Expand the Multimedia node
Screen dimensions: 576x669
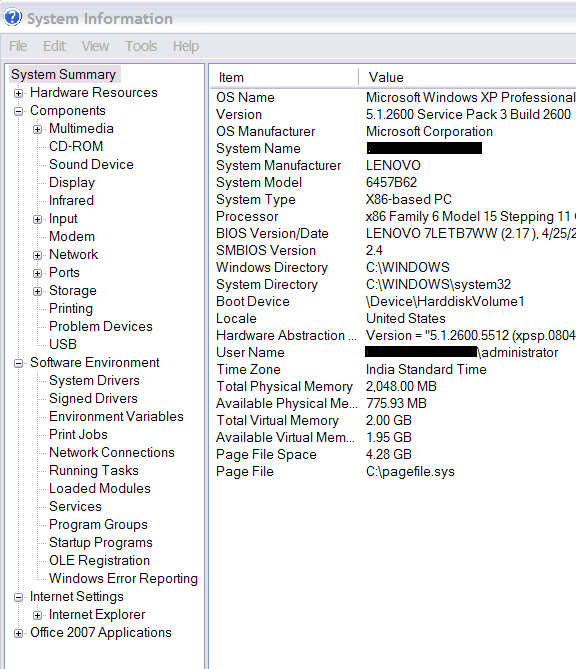click(x=38, y=129)
